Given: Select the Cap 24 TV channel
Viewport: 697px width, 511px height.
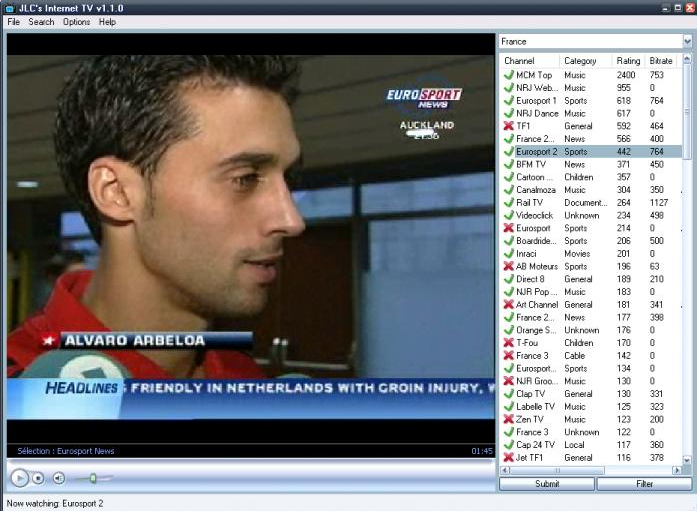Looking at the screenshot, I should tap(591, 445).
